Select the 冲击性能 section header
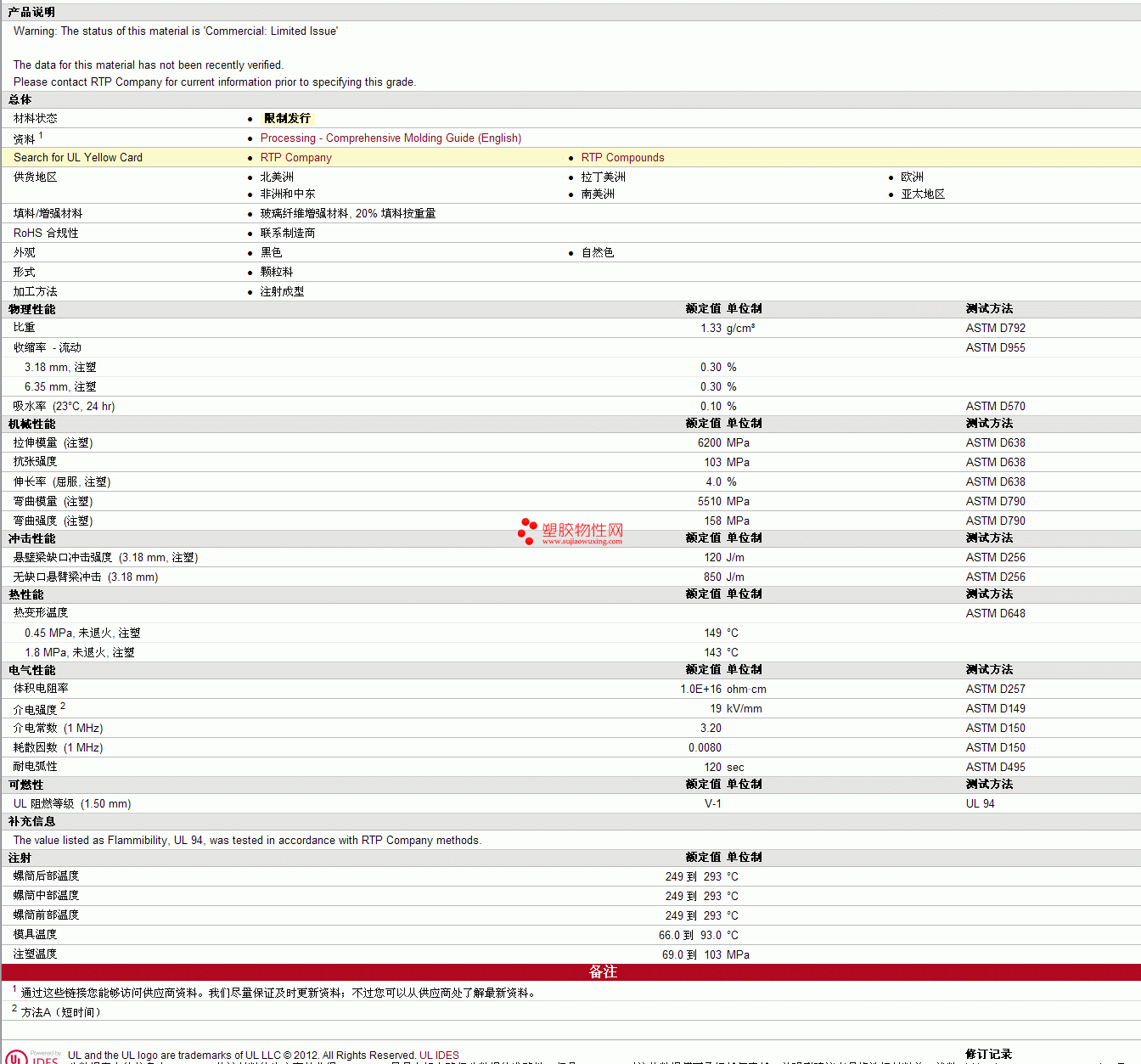The height and width of the screenshot is (1064, 1141). 31,538
